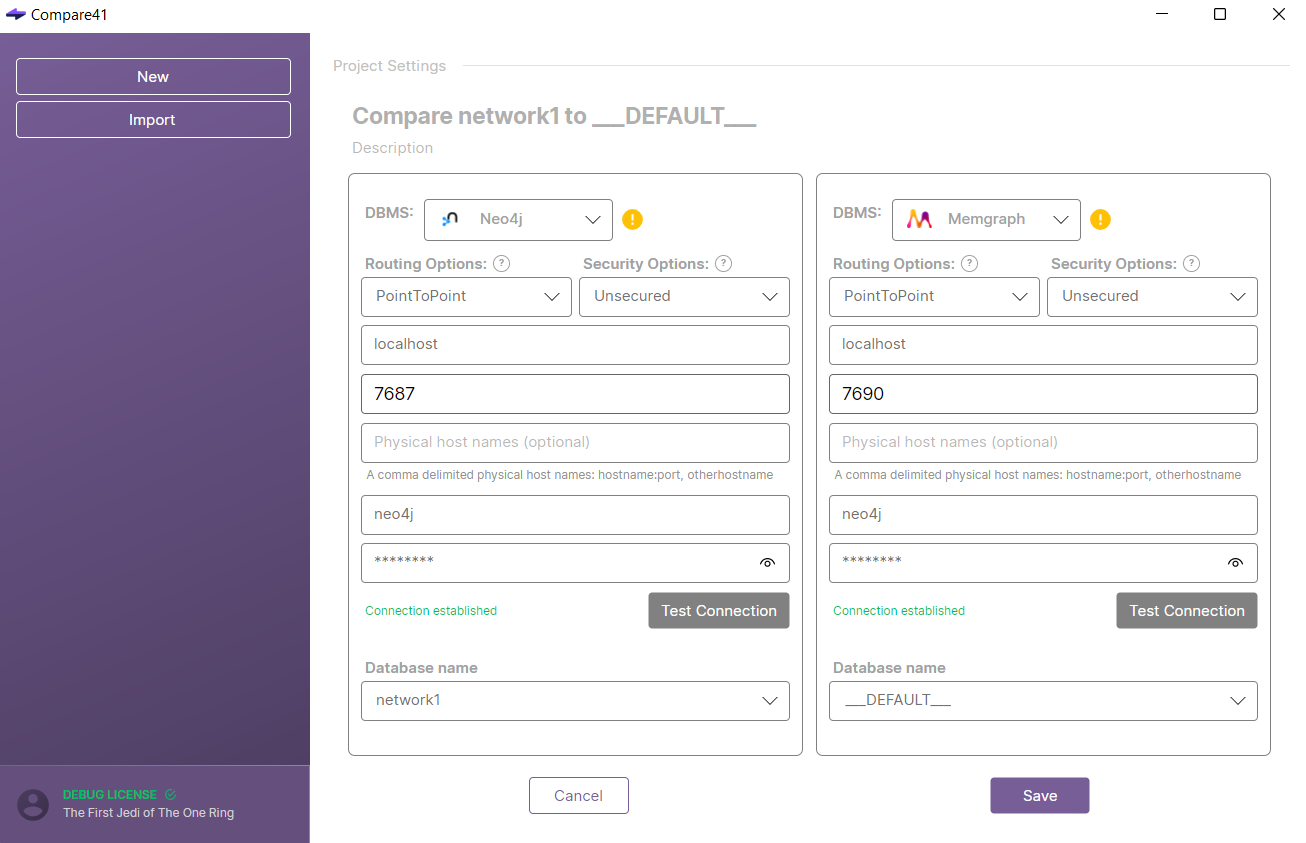Click Security Options help icon in left panel
The image size is (1306, 843).
pyautogui.click(x=724, y=264)
